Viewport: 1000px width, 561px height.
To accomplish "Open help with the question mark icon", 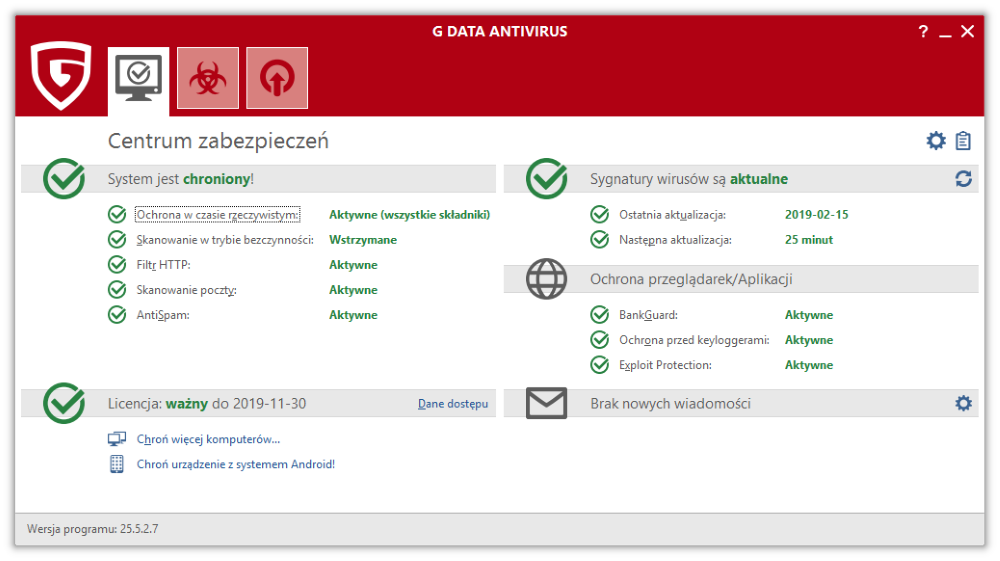I will tap(923, 31).
